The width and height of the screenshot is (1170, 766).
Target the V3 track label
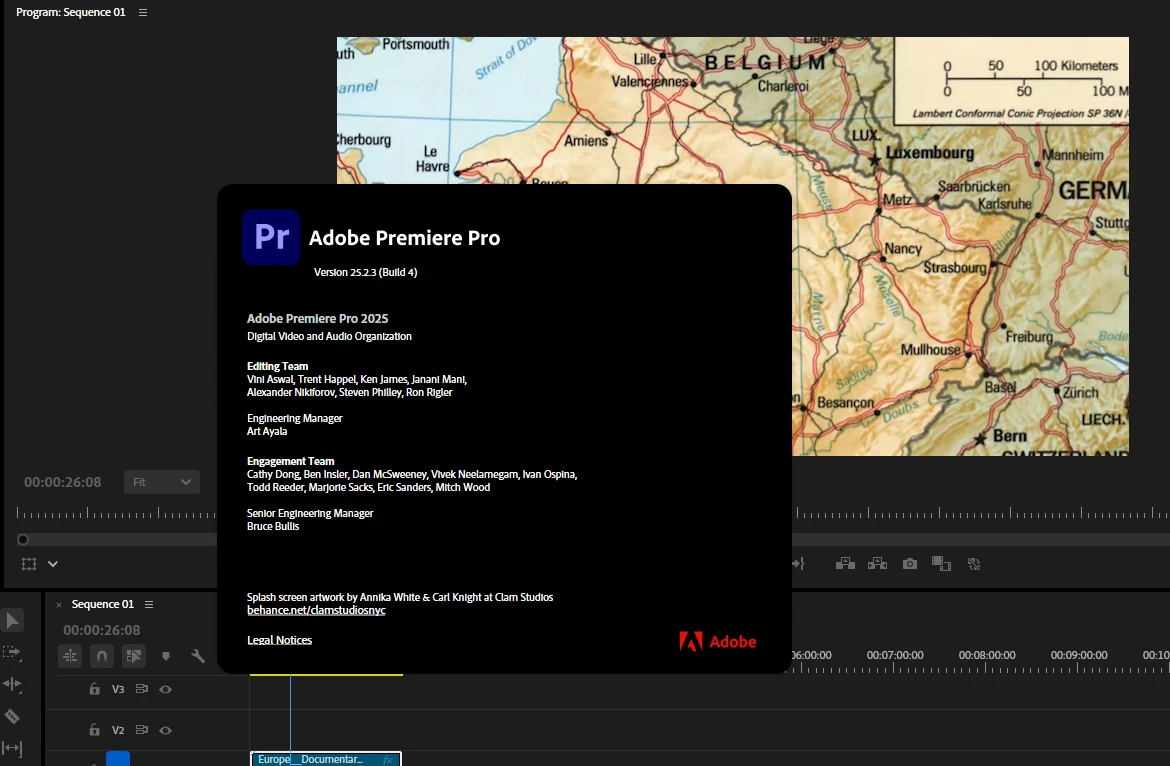coord(118,689)
